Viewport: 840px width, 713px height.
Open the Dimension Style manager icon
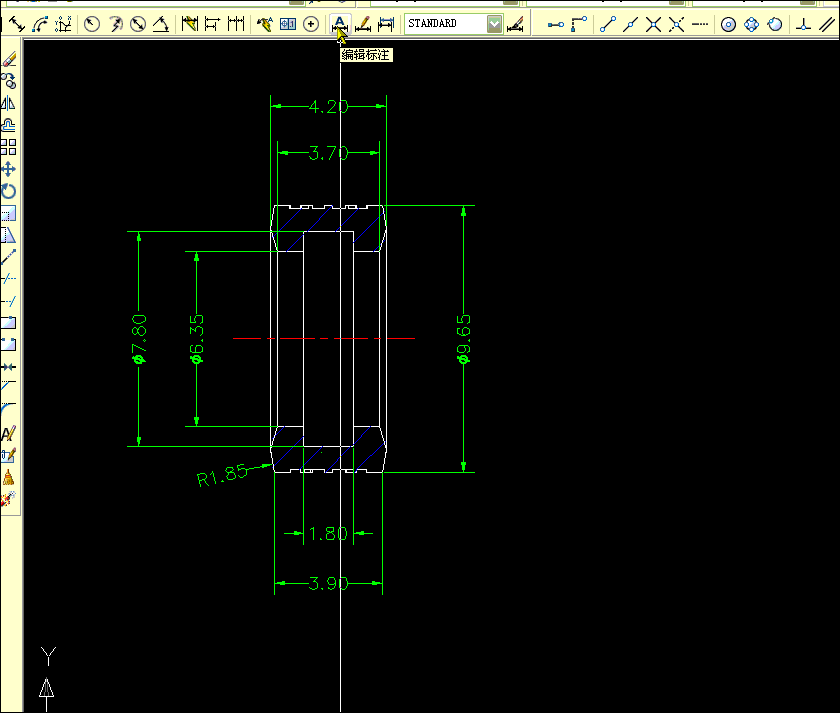(515, 24)
